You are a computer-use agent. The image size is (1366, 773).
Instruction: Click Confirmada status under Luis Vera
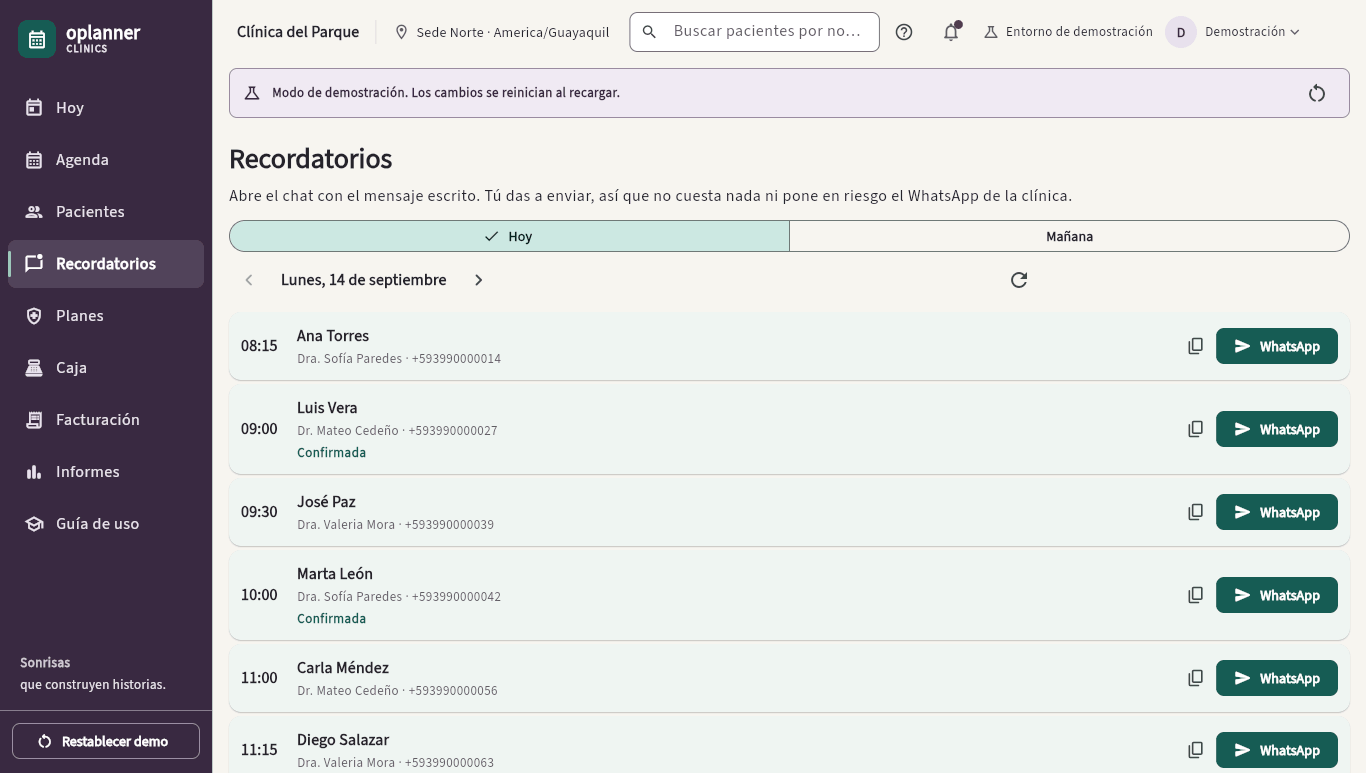click(332, 453)
